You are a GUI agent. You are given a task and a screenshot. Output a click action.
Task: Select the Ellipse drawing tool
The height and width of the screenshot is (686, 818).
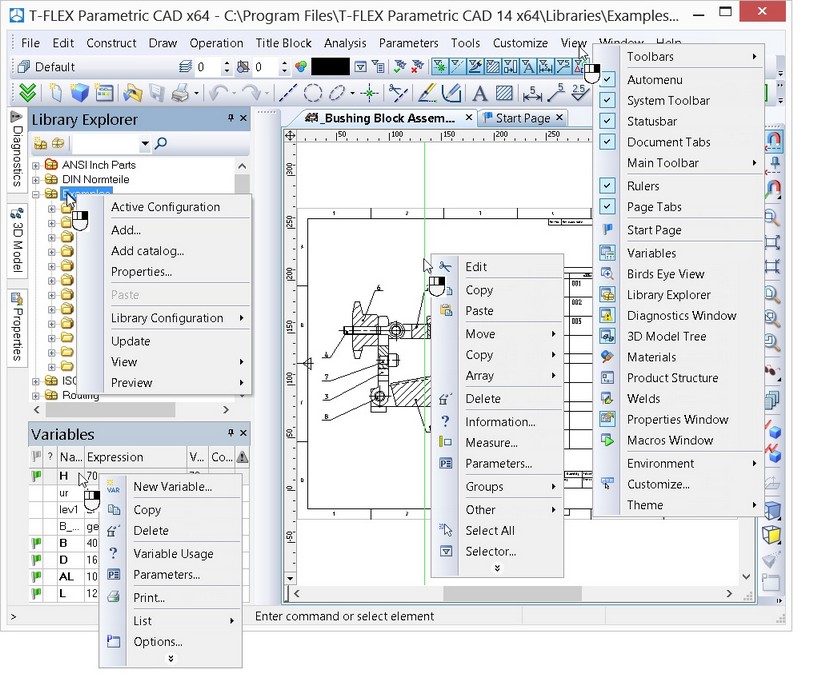point(337,93)
